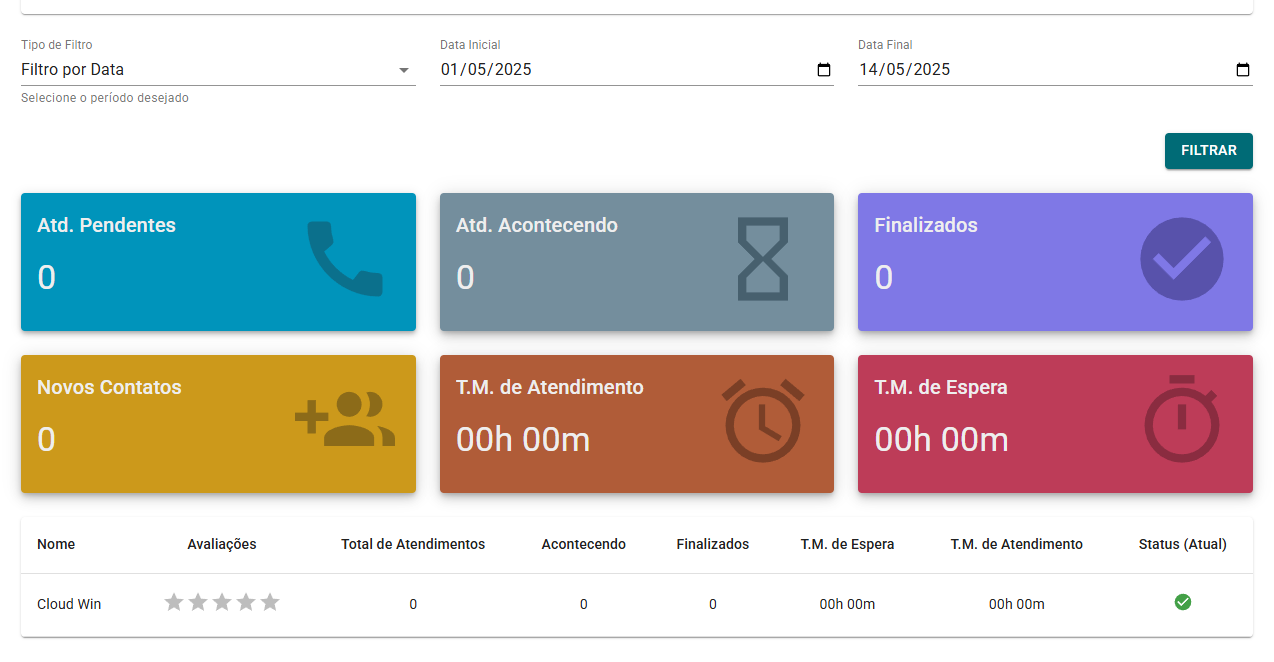Click the alarm clock icon on T.M. de Atendimento
Viewport: 1274px width, 662px height.
coord(763,422)
